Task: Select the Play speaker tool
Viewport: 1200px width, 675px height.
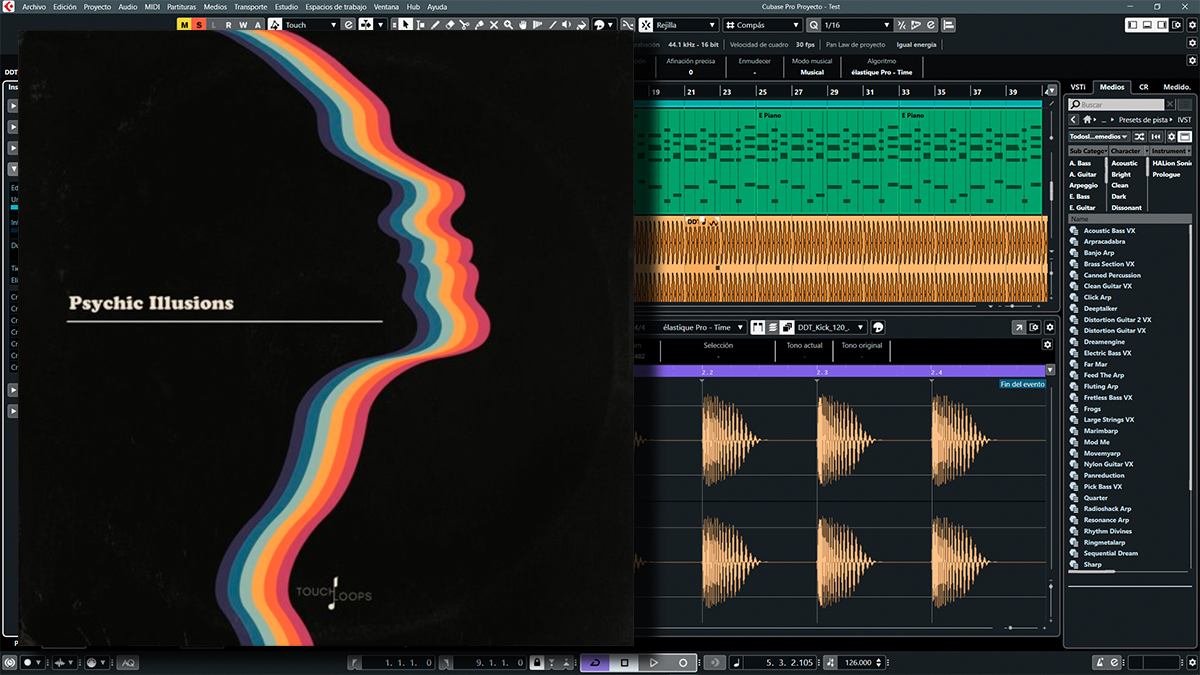Action: click(566, 24)
